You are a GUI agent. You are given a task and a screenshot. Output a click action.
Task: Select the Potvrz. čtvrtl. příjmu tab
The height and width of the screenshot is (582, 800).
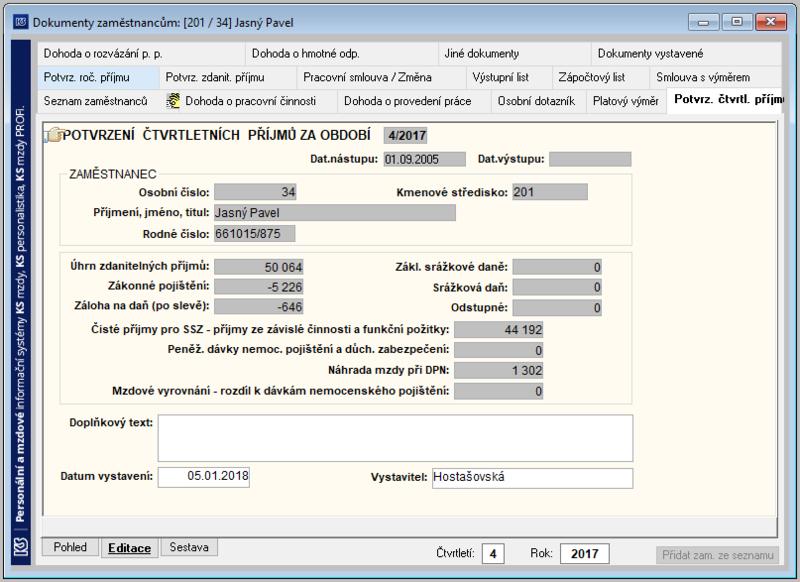[x=724, y=99]
